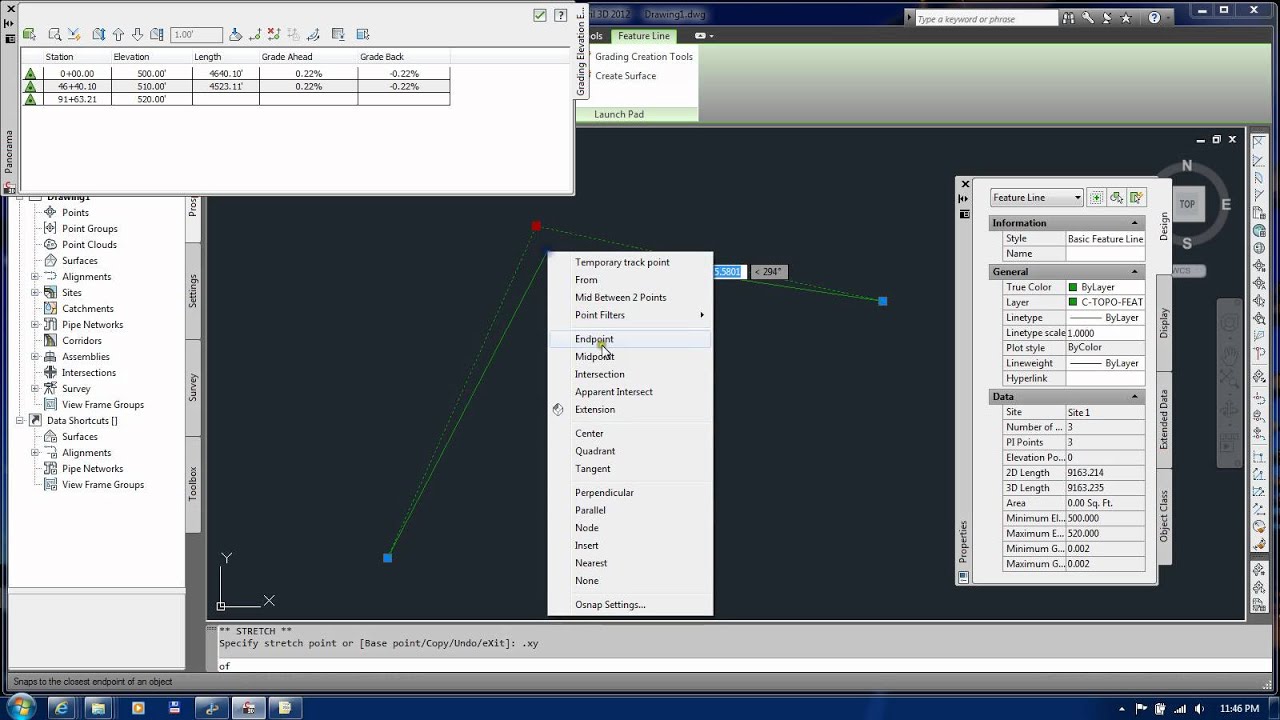
Task: Open the Settings tab in Toolspace
Action: click(193, 291)
